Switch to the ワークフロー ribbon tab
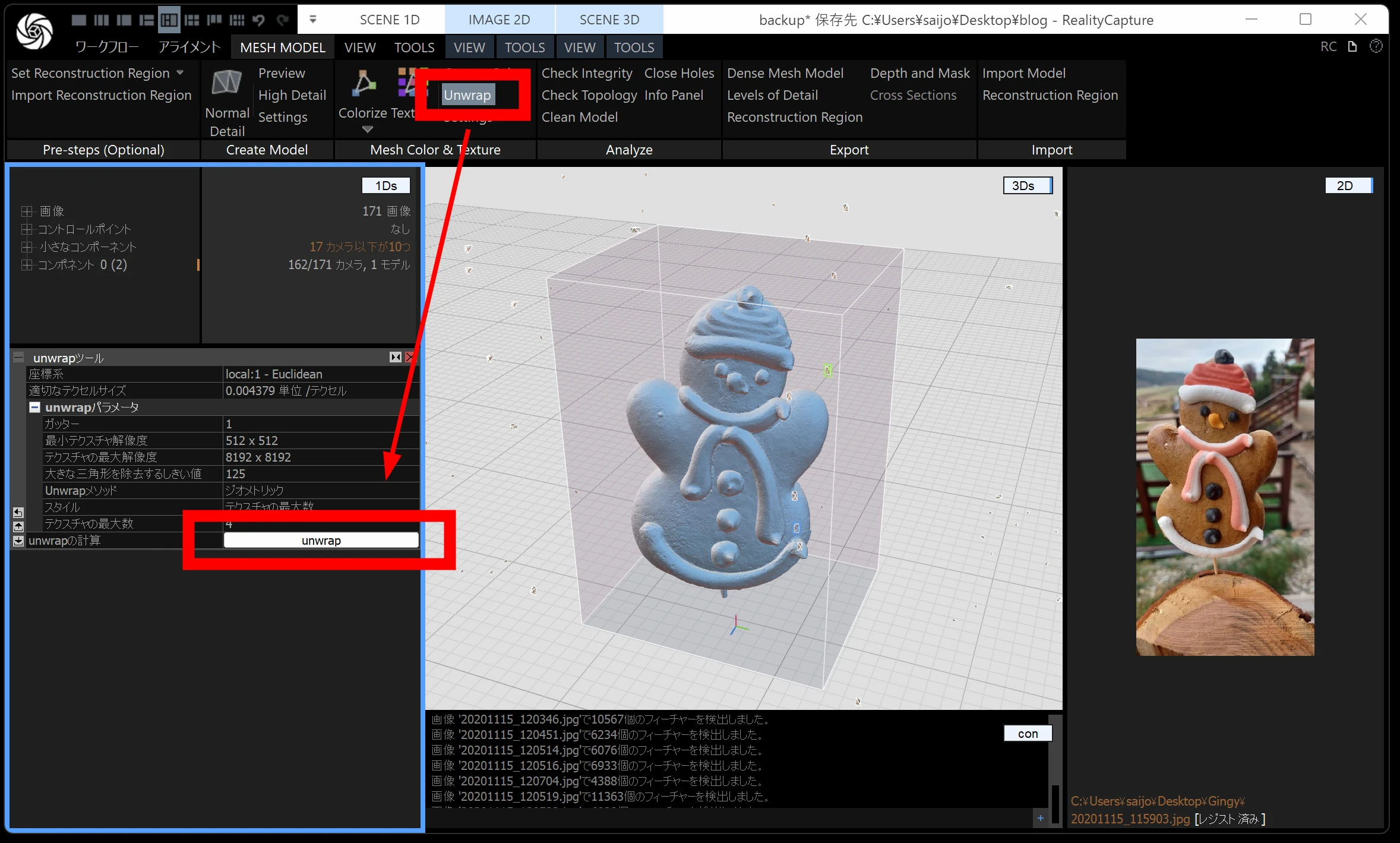This screenshot has width=1400, height=843. tap(107, 47)
